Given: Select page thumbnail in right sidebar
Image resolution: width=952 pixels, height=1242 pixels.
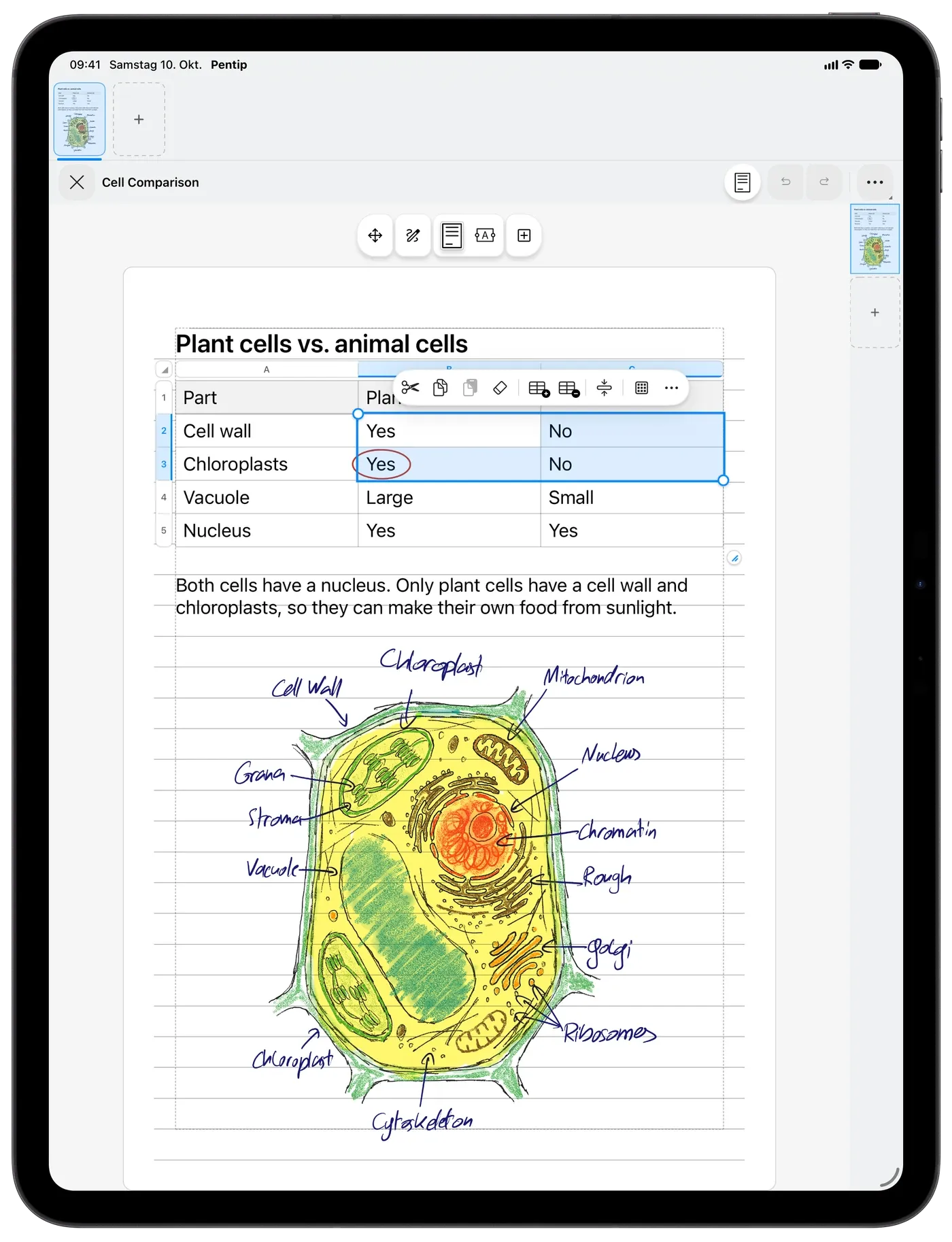Looking at the screenshot, I should click(x=874, y=239).
